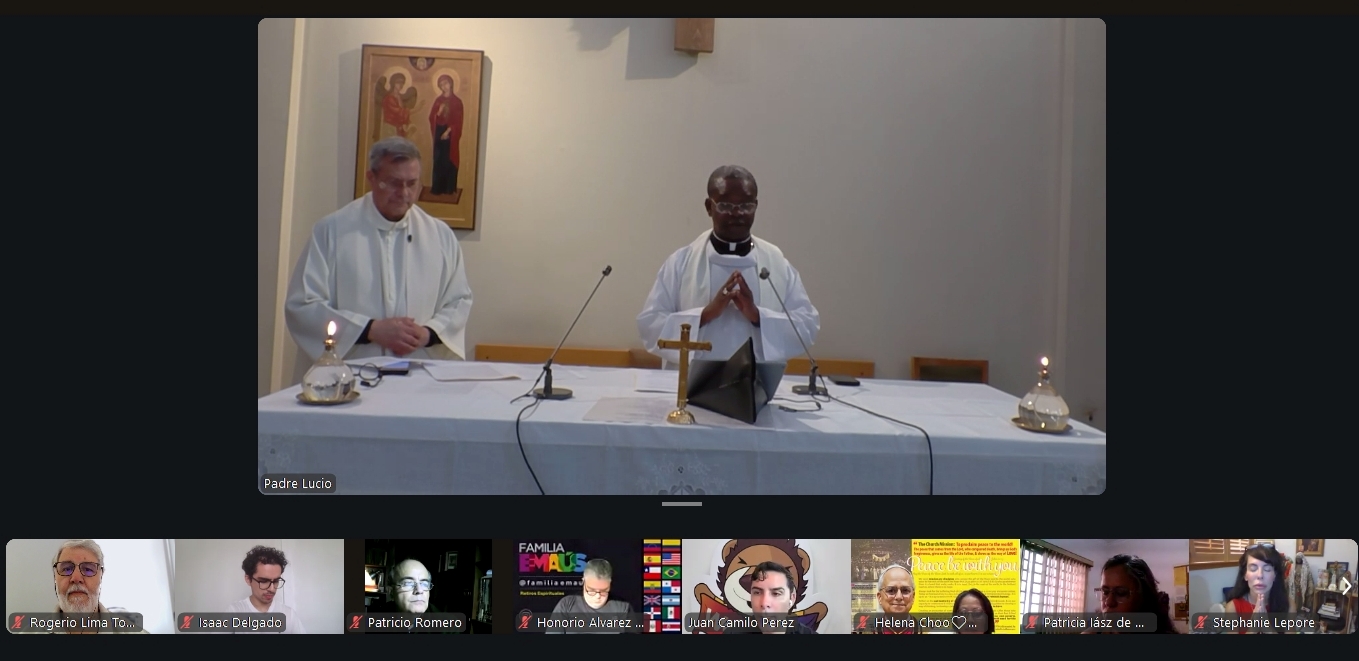The height and width of the screenshot is (661, 1359).
Task: Open Honorio Alvarez's Familia Emaús thumbnail
Action: (x=597, y=580)
